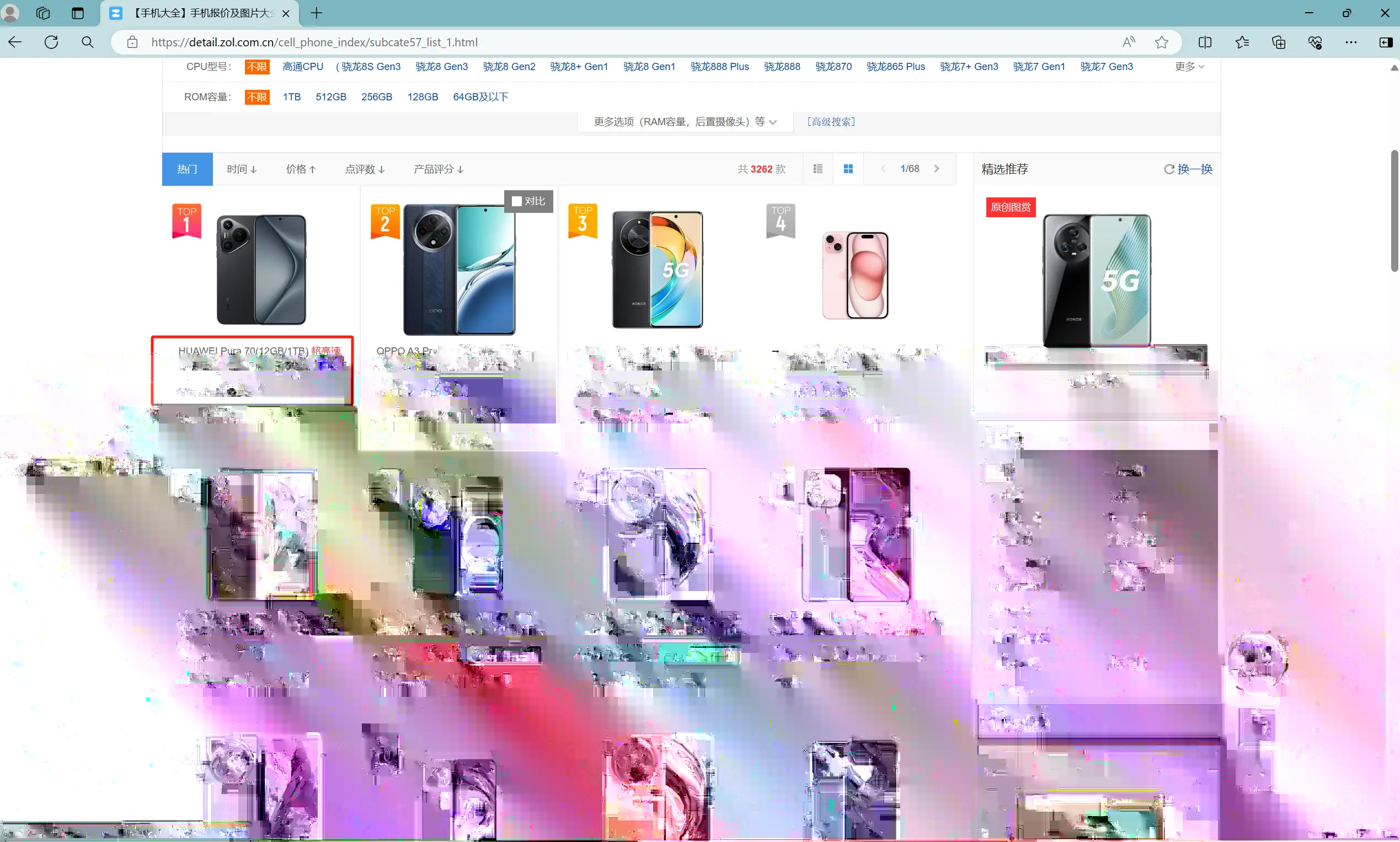Screen dimensions: 1400x842
Task: Close the 手机大全 tab
Action: click(x=286, y=13)
